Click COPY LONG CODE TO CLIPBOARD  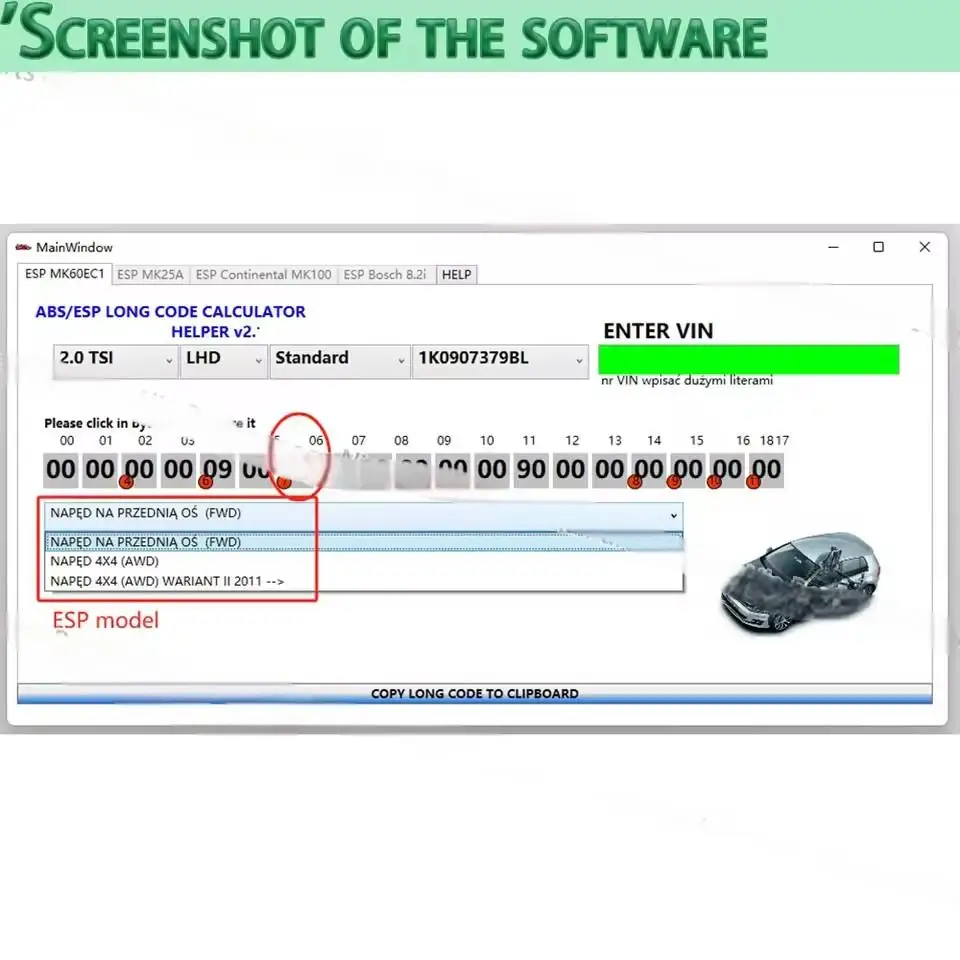coord(475,693)
